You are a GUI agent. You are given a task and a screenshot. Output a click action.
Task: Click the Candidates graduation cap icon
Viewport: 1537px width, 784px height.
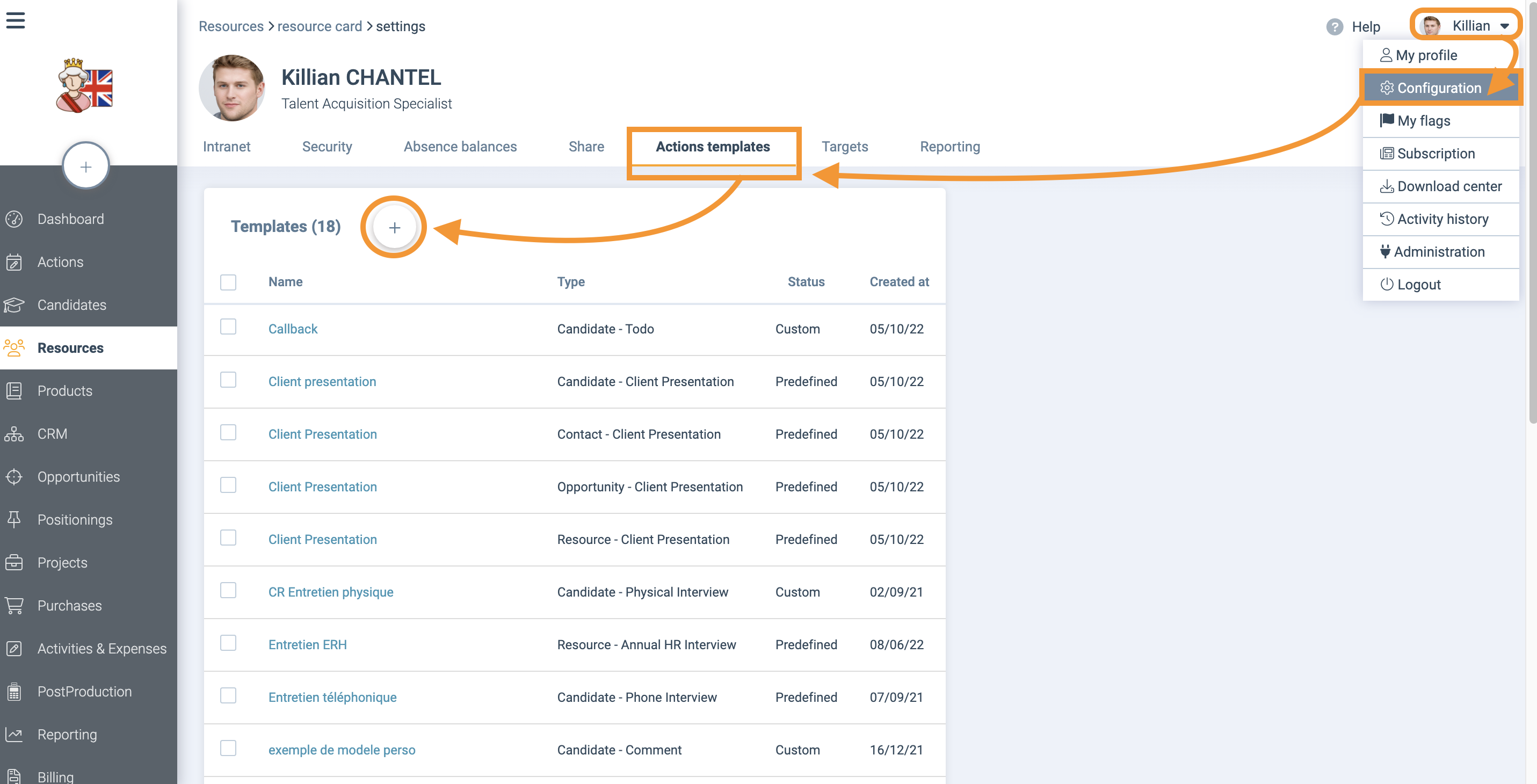14,305
